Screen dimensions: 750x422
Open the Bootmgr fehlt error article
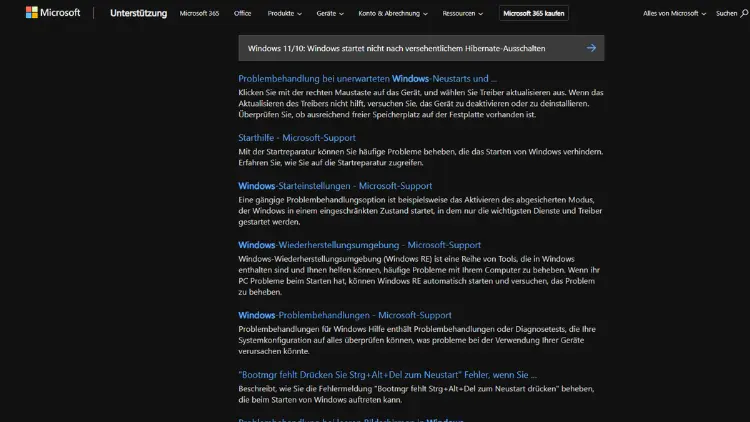pos(387,375)
